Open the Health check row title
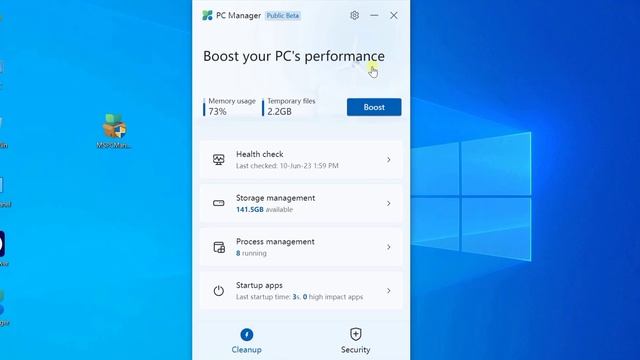640x360 pixels. point(260,154)
